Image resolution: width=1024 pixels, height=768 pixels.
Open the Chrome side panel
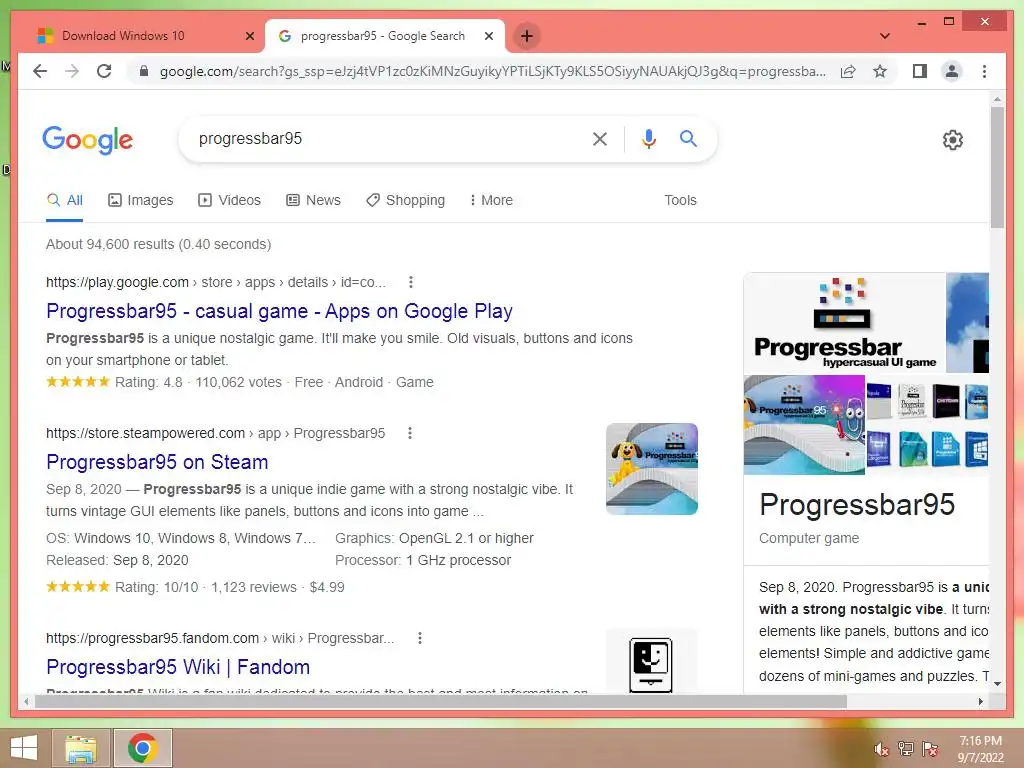click(x=920, y=71)
